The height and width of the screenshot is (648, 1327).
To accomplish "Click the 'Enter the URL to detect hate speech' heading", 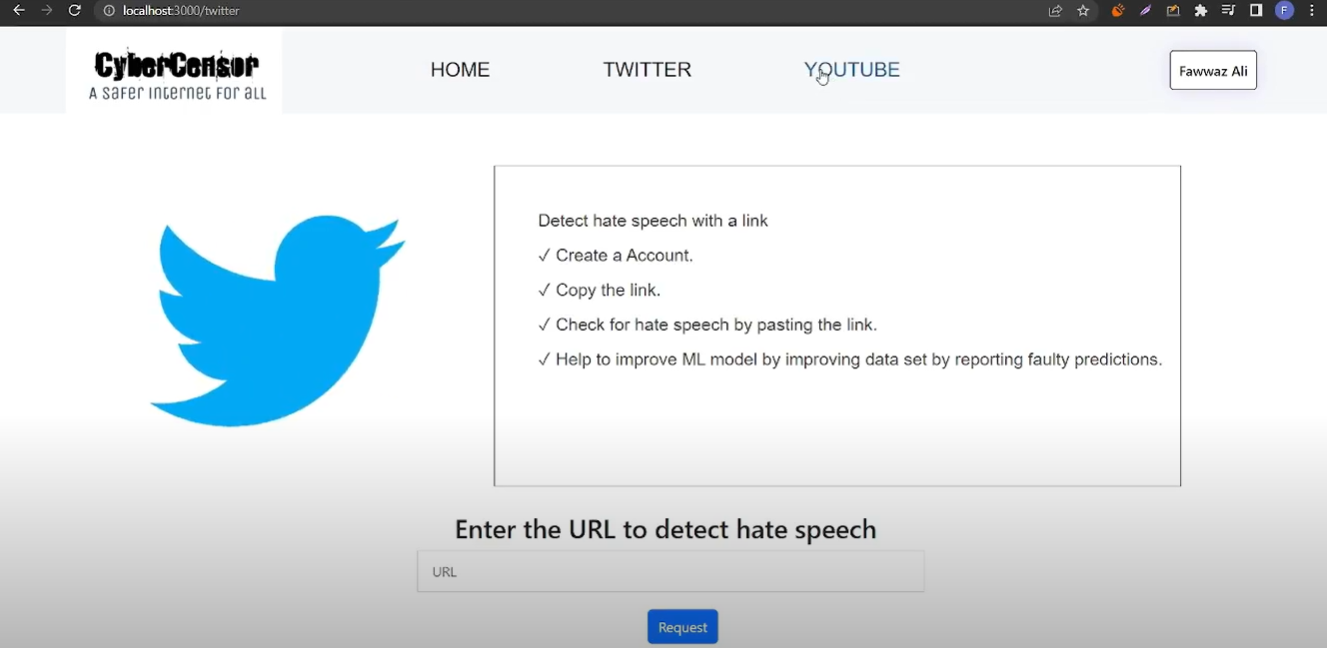I will (x=666, y=529).
